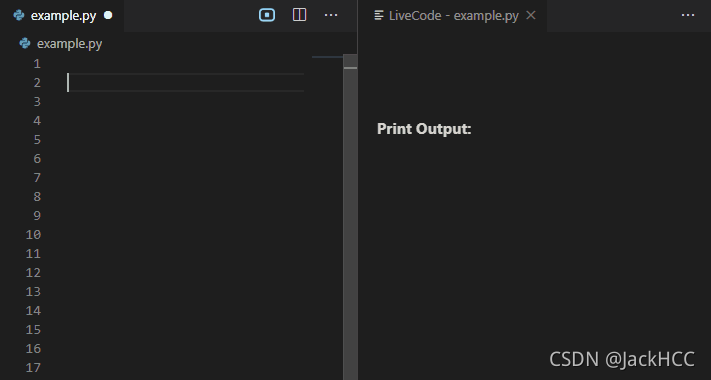Switch to LiveCode - example.py tab

(x=453, y=15)
